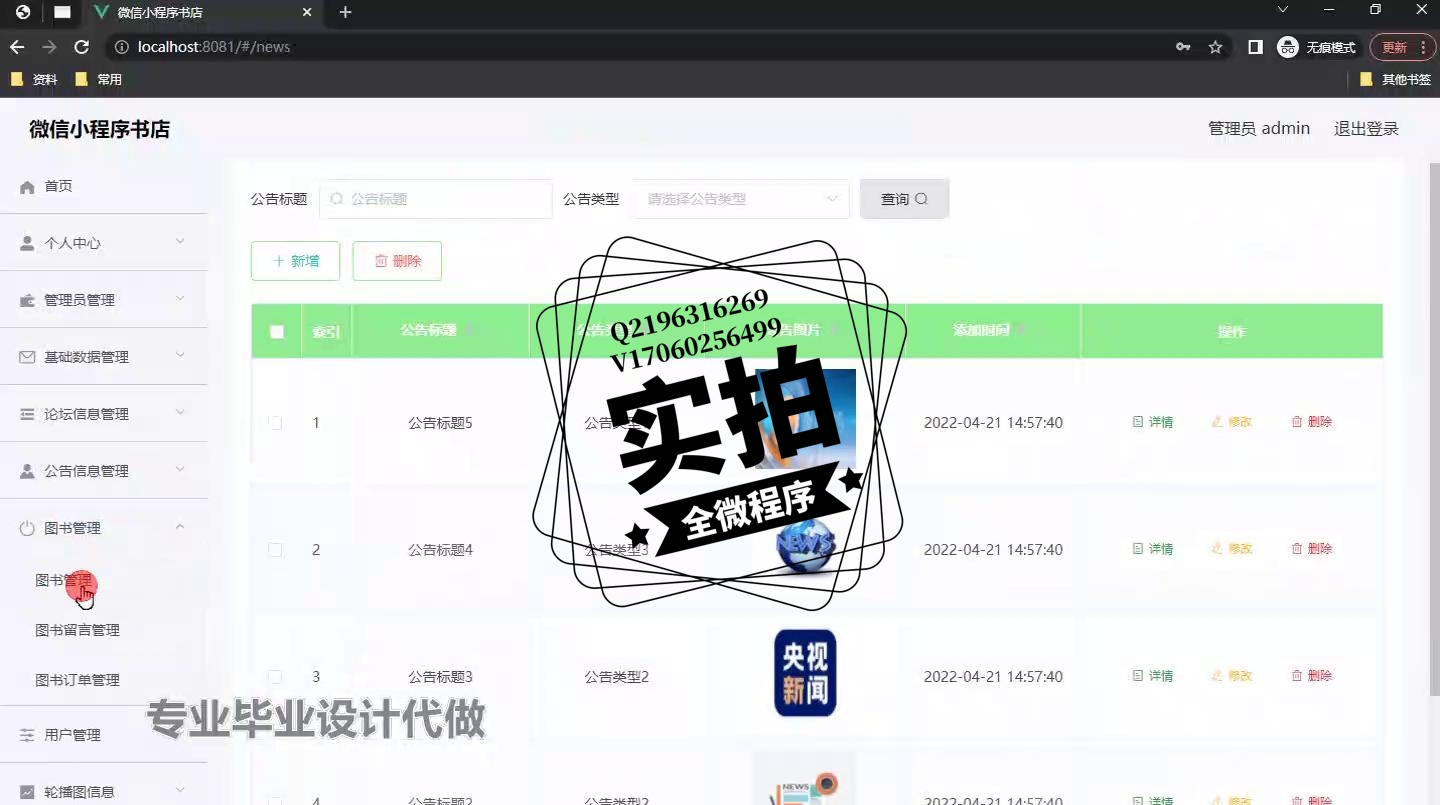This screenshot has height=805, width=1440.
Task: Reload the page with refresh icon
Action: click(x=82, y=47)
